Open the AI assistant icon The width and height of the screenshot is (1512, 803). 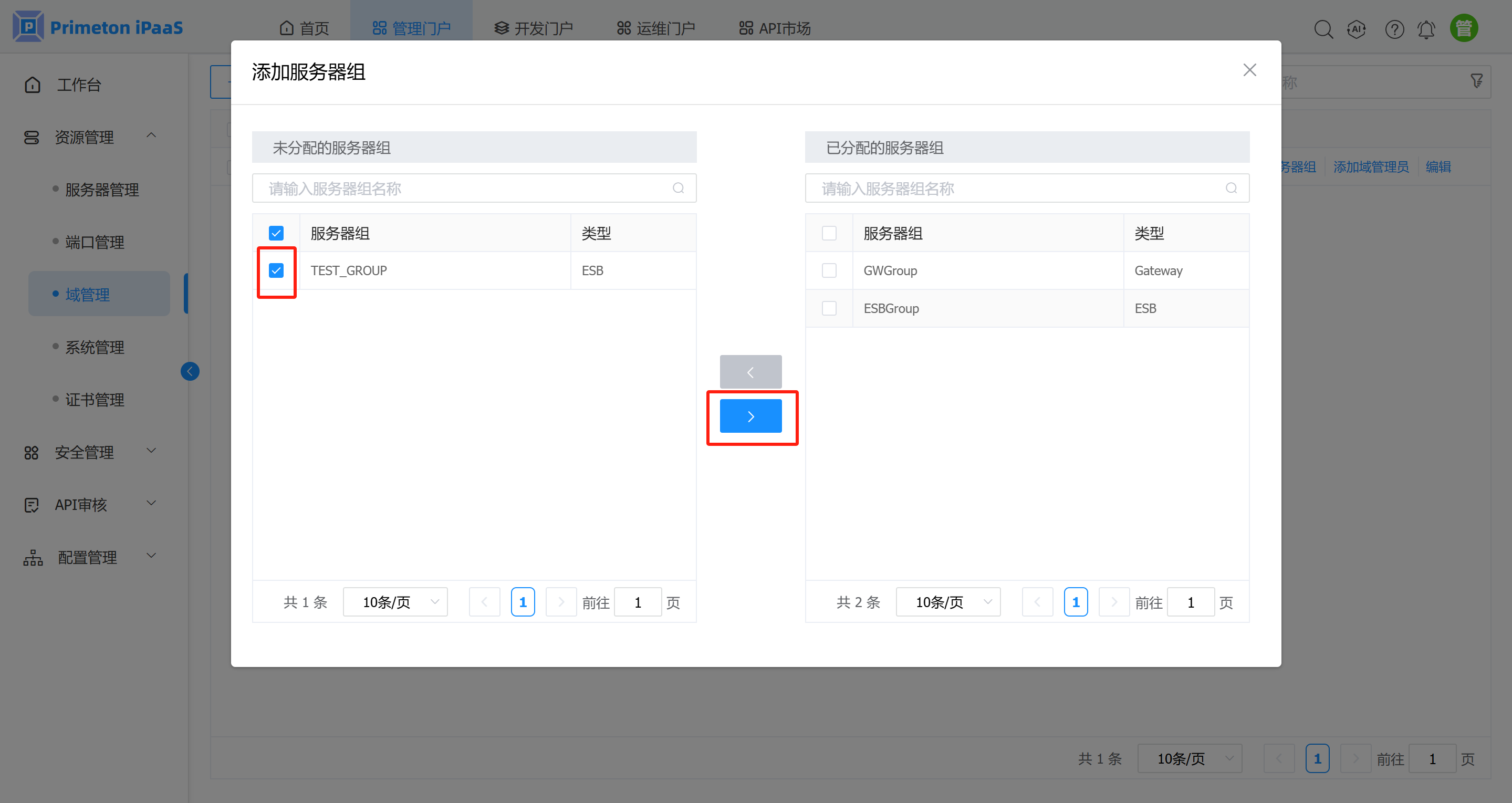pyautogui.click(x=1357, y=28)
